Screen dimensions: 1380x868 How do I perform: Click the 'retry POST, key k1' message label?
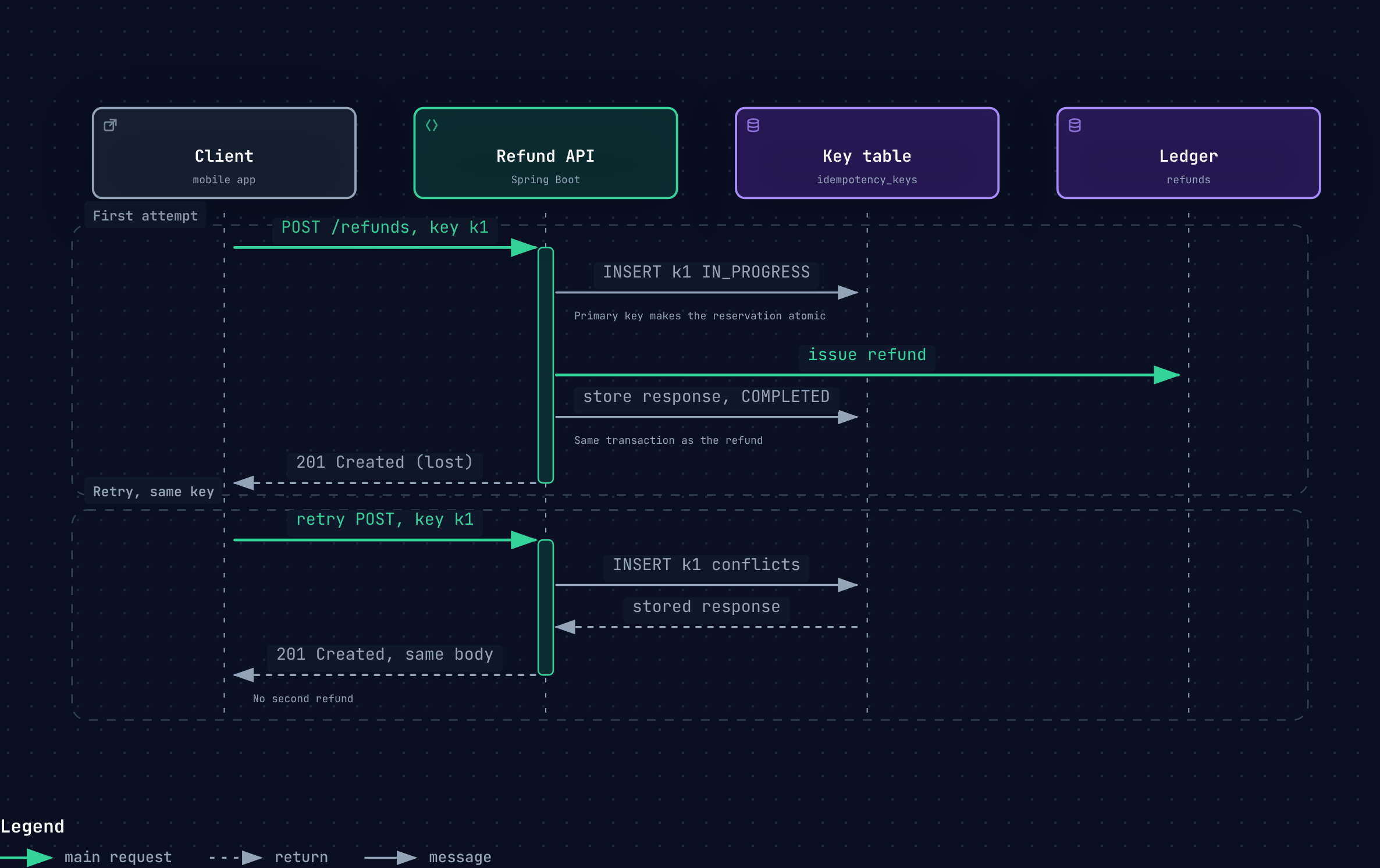click(385, 520)
